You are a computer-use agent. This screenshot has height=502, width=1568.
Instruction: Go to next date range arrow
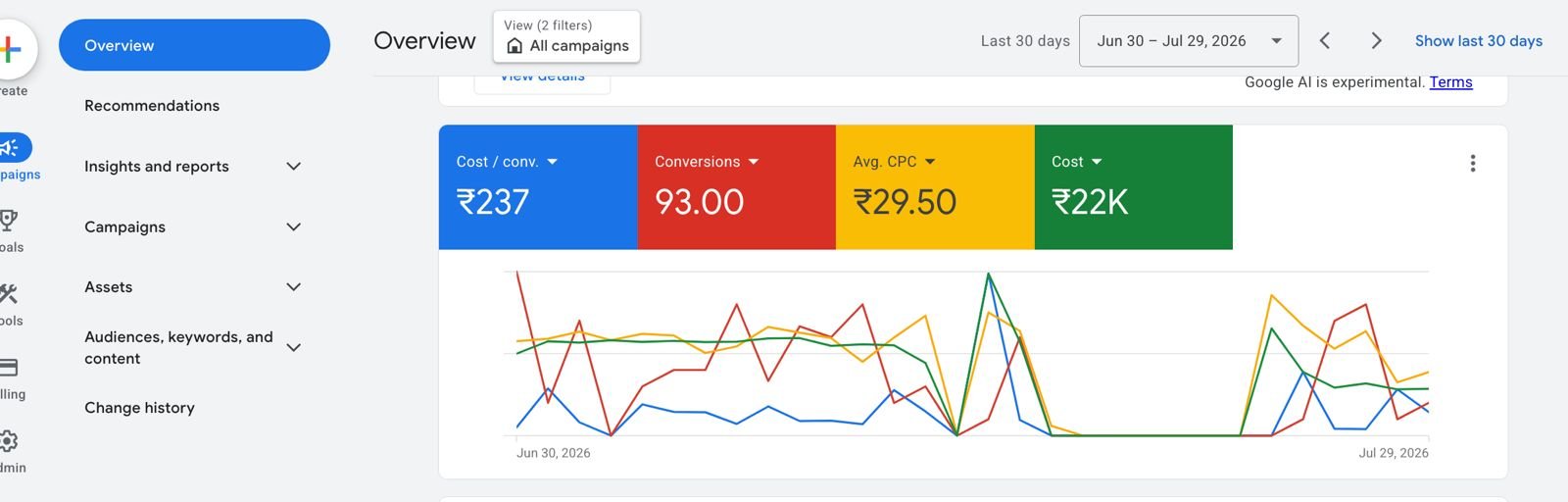[x=1376, y=40]
